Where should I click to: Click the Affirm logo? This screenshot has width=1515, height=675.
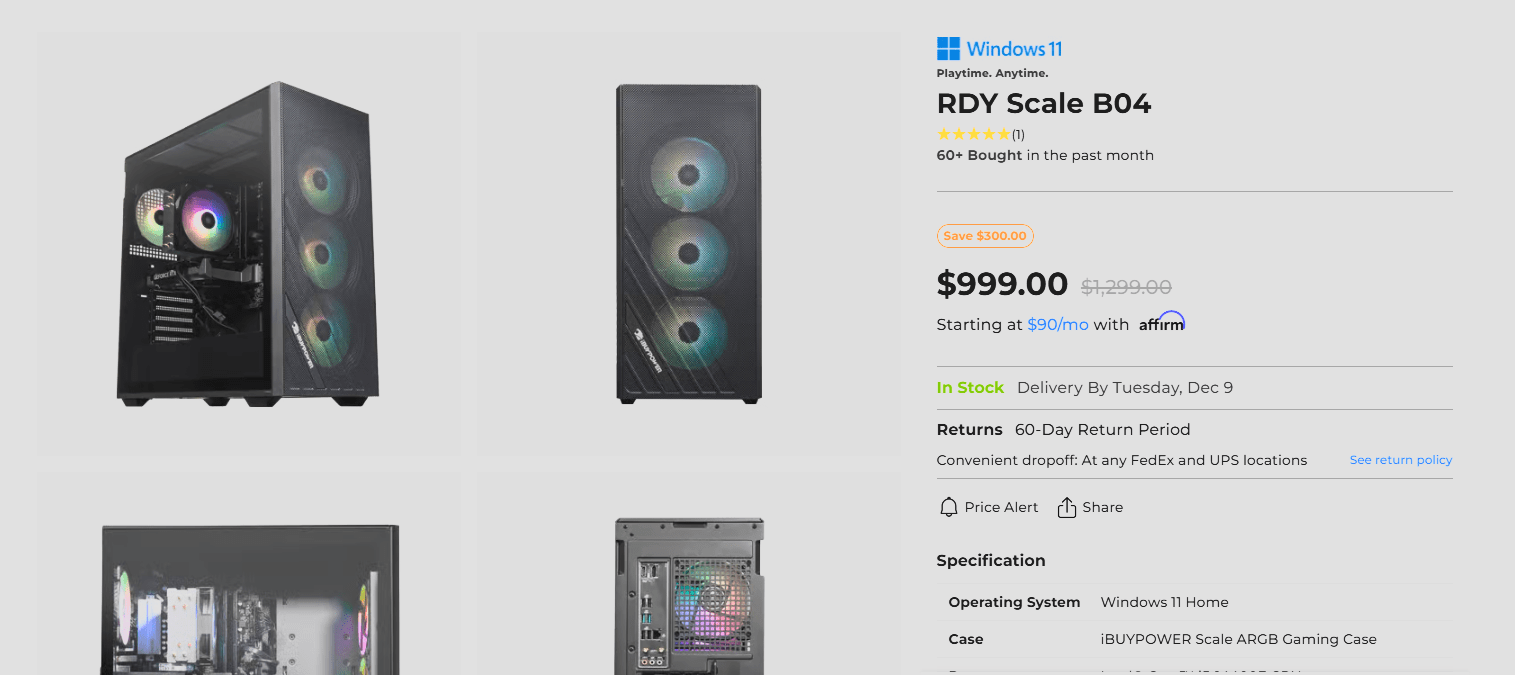click(1162, 323)
